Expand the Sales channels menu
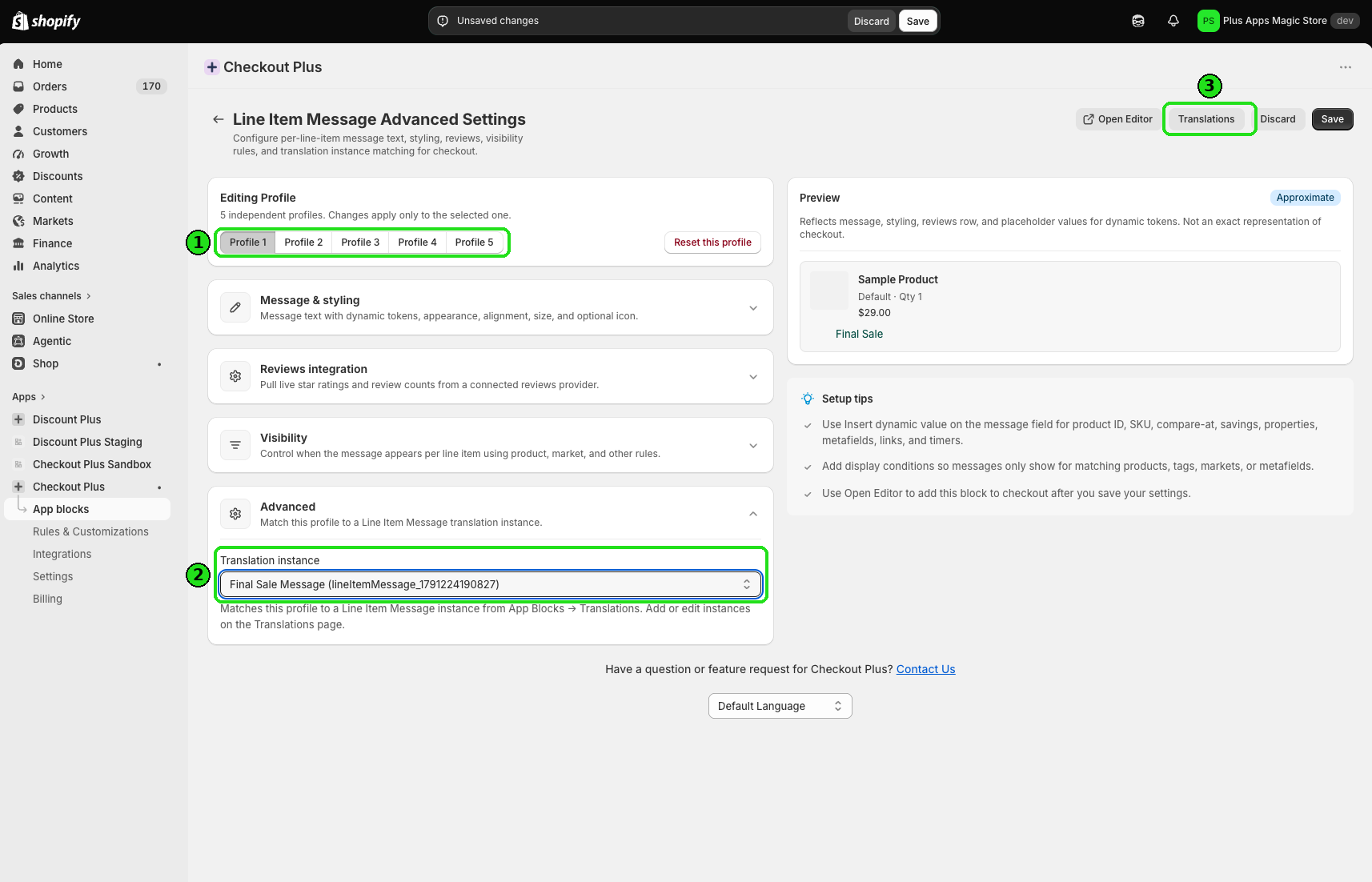The image size is (1372, 882). pyautogui.click(x=52, y=296)
